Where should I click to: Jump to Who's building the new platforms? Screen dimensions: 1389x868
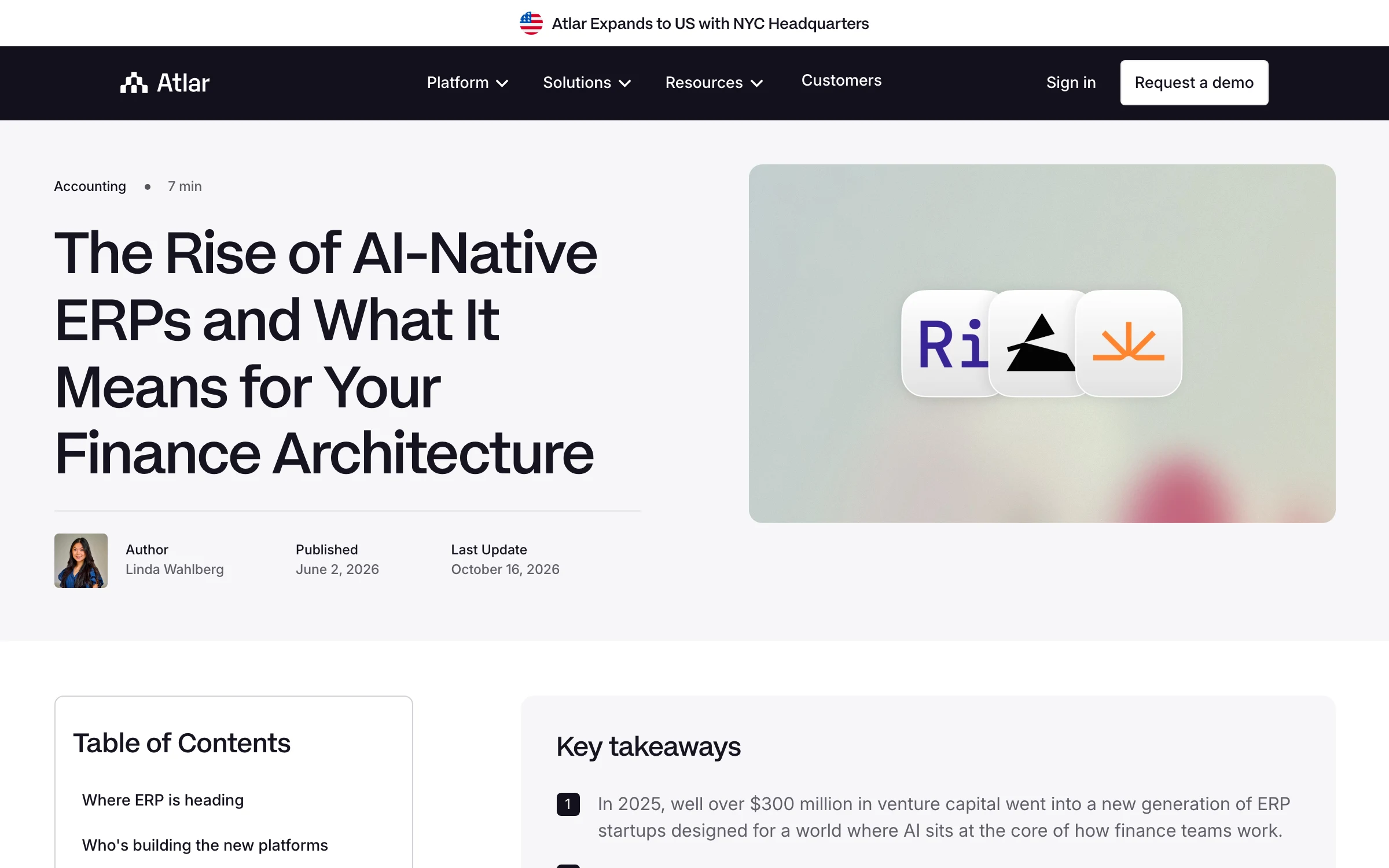[x=205, y=845]
